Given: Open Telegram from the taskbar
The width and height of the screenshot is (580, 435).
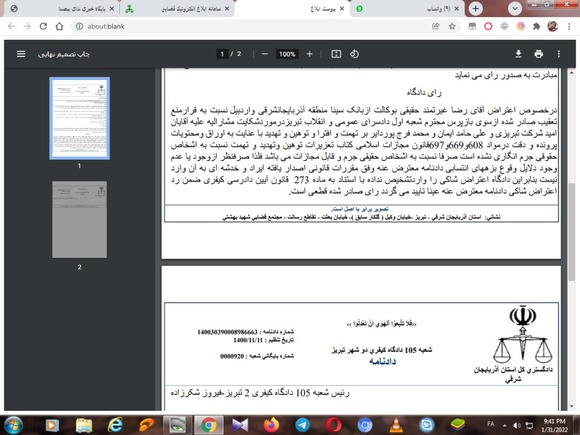Looking at the screenshot, I should [x=302, y=425].
